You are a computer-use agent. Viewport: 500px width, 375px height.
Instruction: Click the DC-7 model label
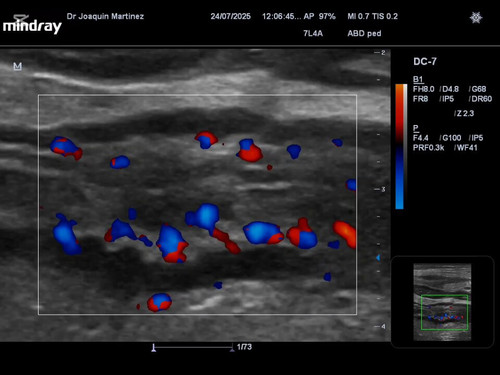coord(425,62)
